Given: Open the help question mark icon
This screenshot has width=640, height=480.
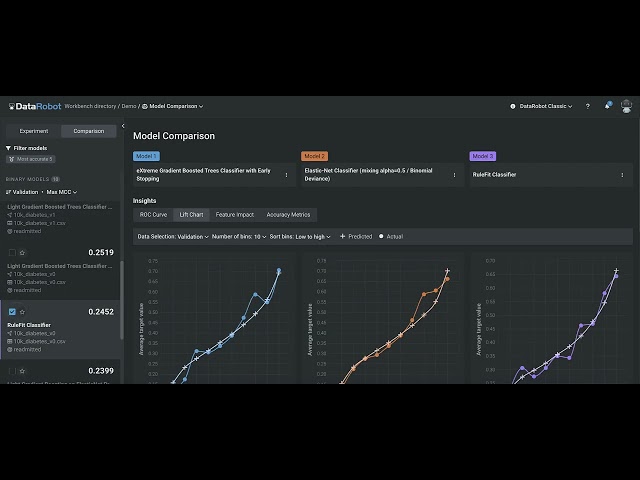Looking at the screenshot, I should [x=588, y=106].
